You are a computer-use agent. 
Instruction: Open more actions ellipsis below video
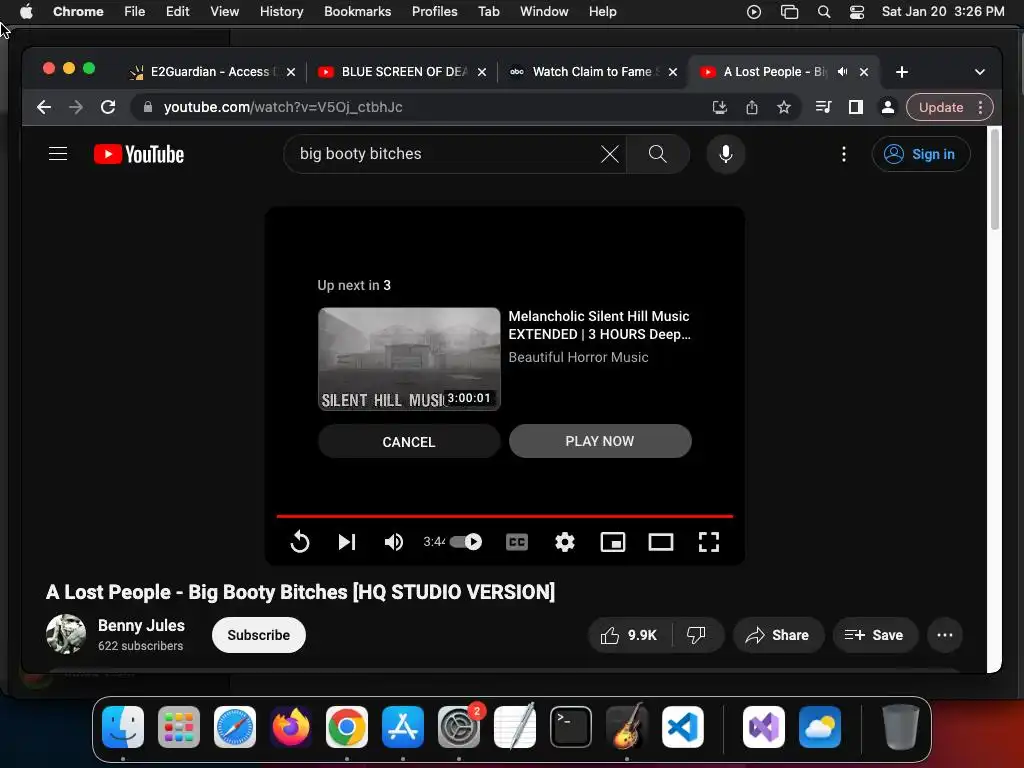944,635
